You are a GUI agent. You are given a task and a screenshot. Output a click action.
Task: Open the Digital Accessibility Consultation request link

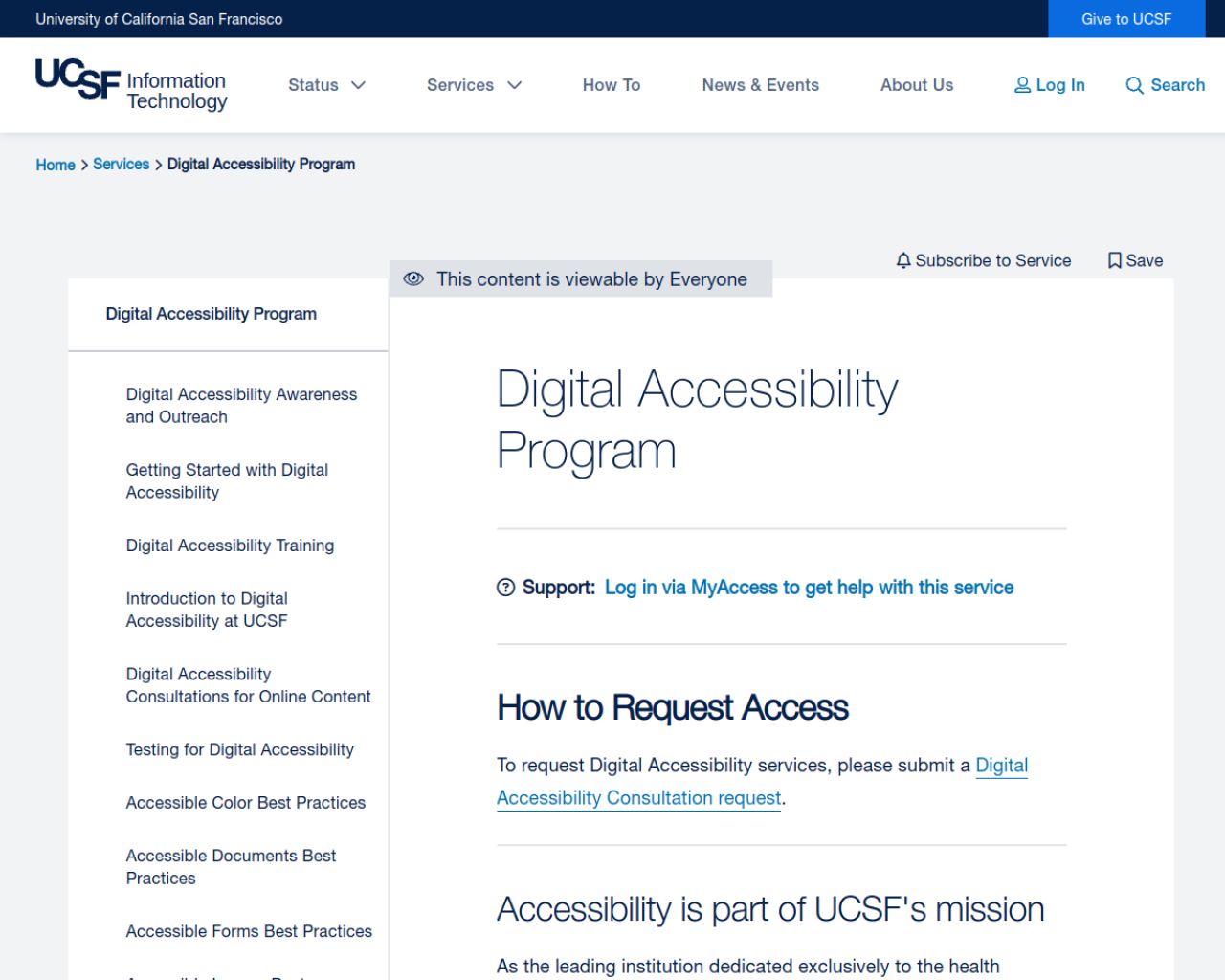[762, 782]
